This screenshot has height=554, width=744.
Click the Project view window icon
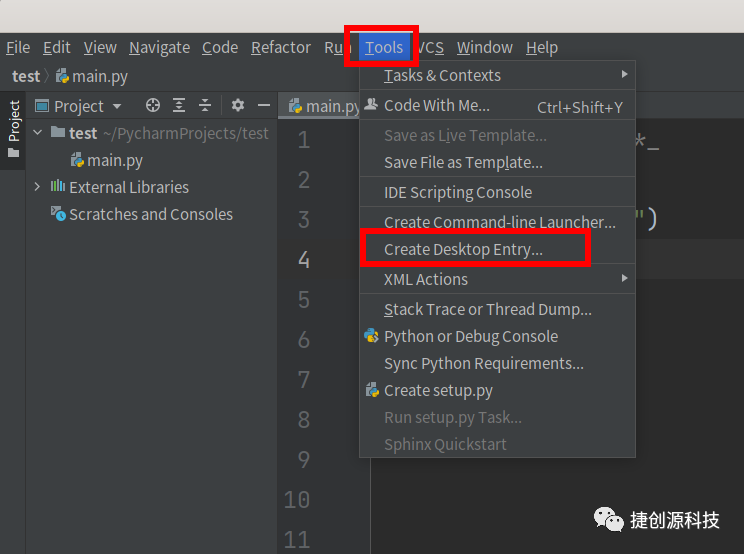tap(42, 106)
